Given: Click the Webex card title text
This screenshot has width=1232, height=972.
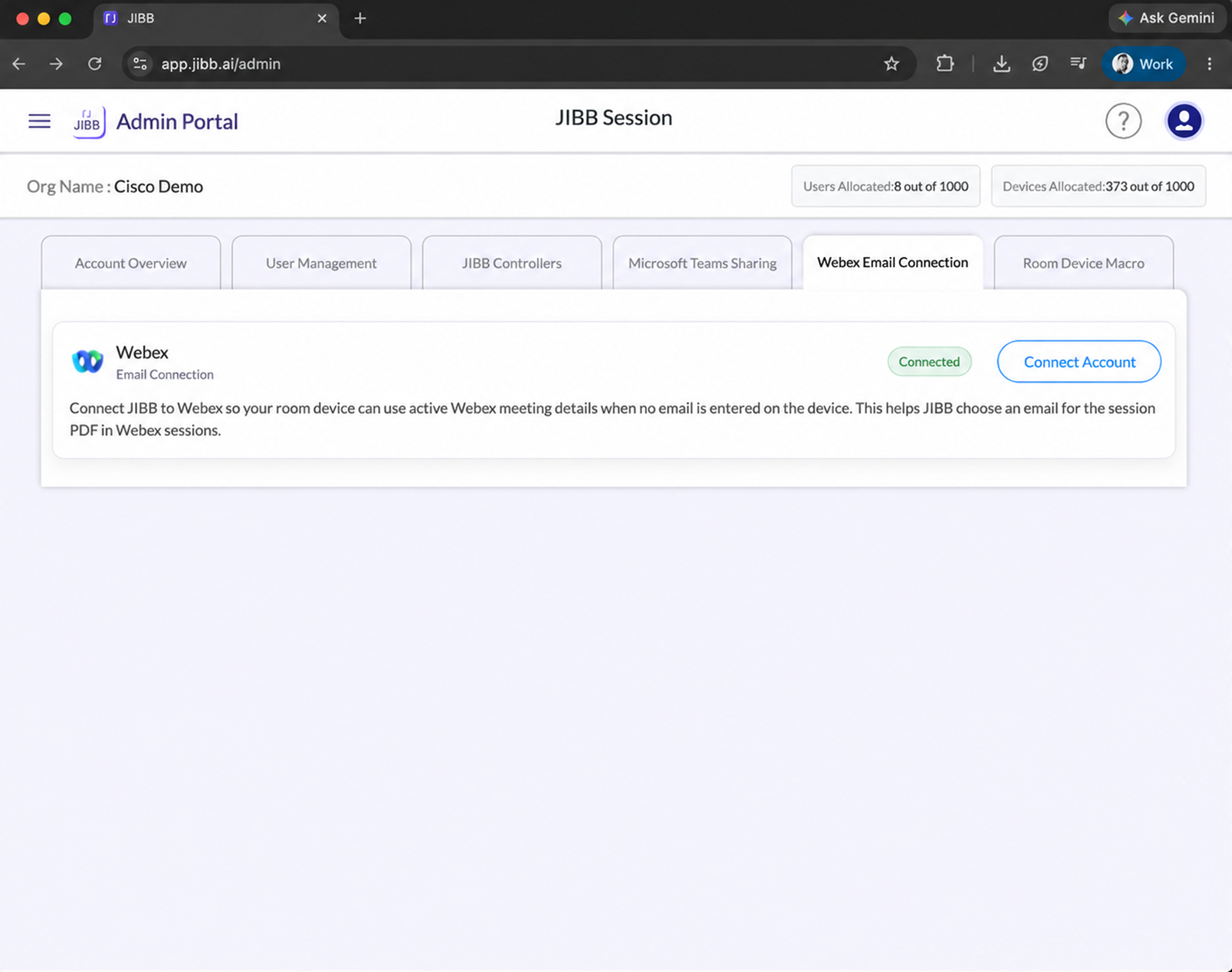Looking at the screenshot, I should click(142, 352).
